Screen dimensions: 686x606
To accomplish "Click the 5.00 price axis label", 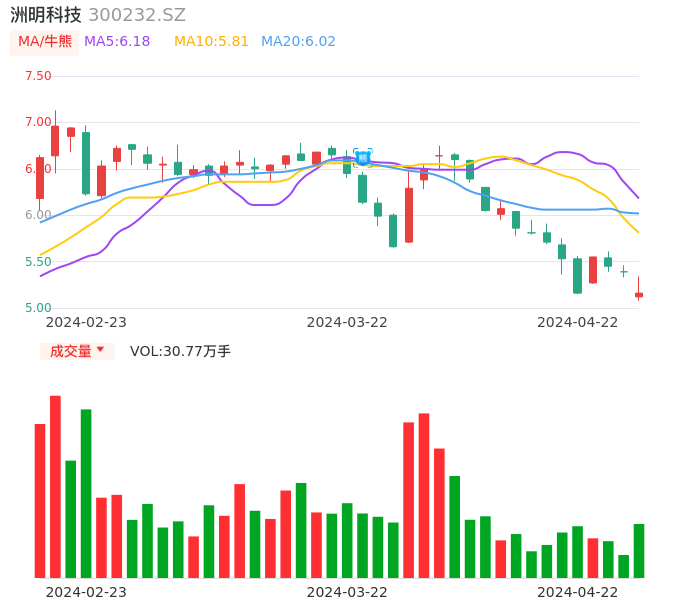I will tap(38, 308).
